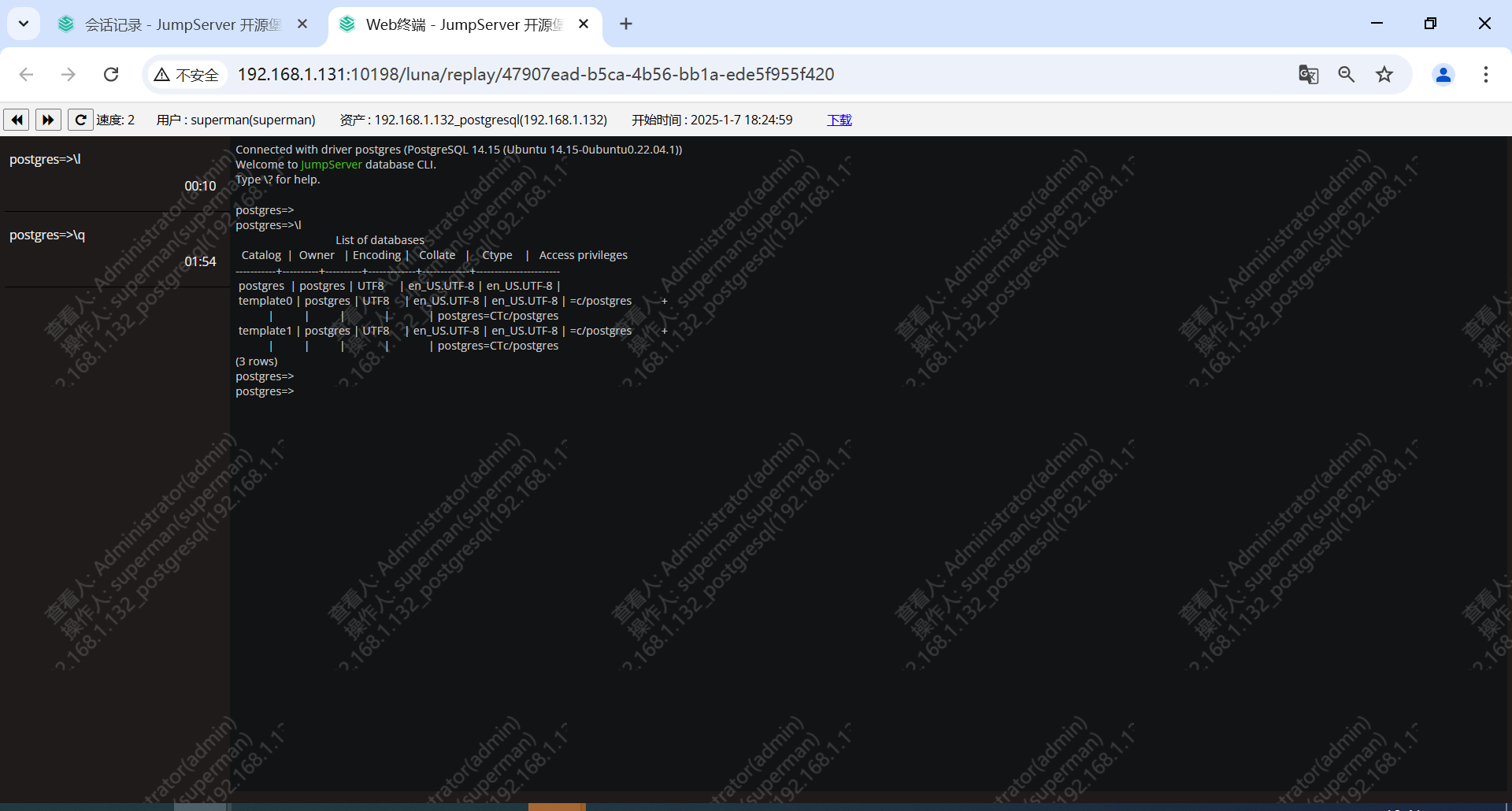Focus the address bar URL
Viewport: 1512px width, 811px height.
click(535, 74)
